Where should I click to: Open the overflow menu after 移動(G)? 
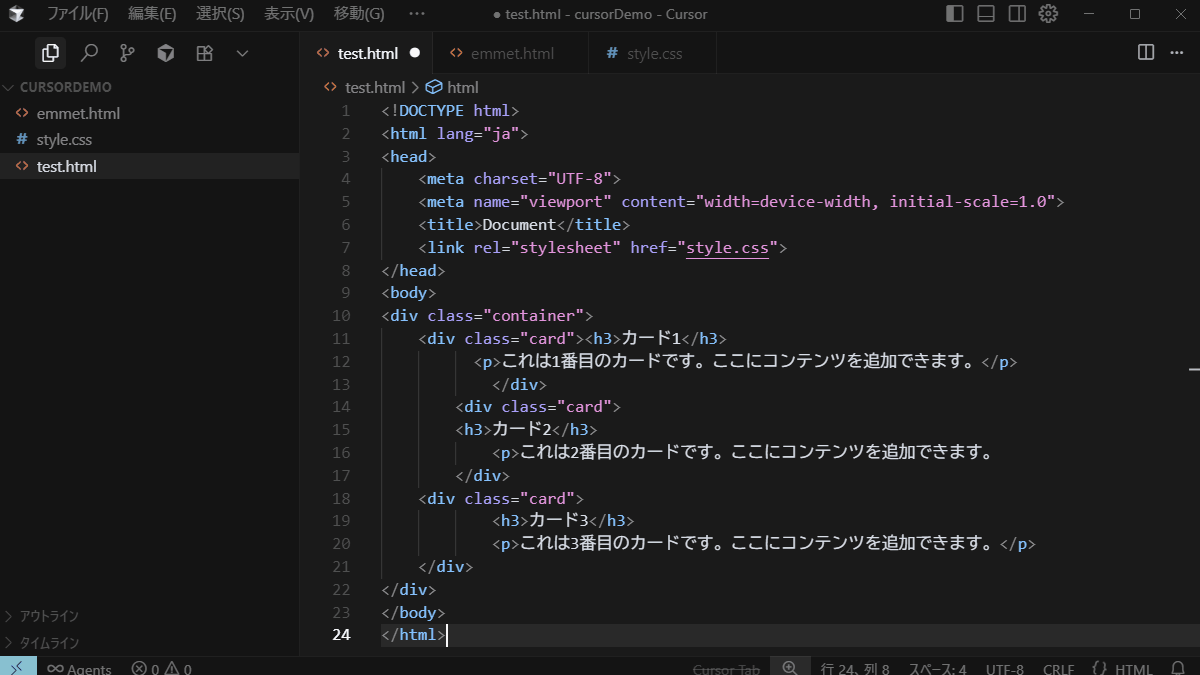click(417, 14)
